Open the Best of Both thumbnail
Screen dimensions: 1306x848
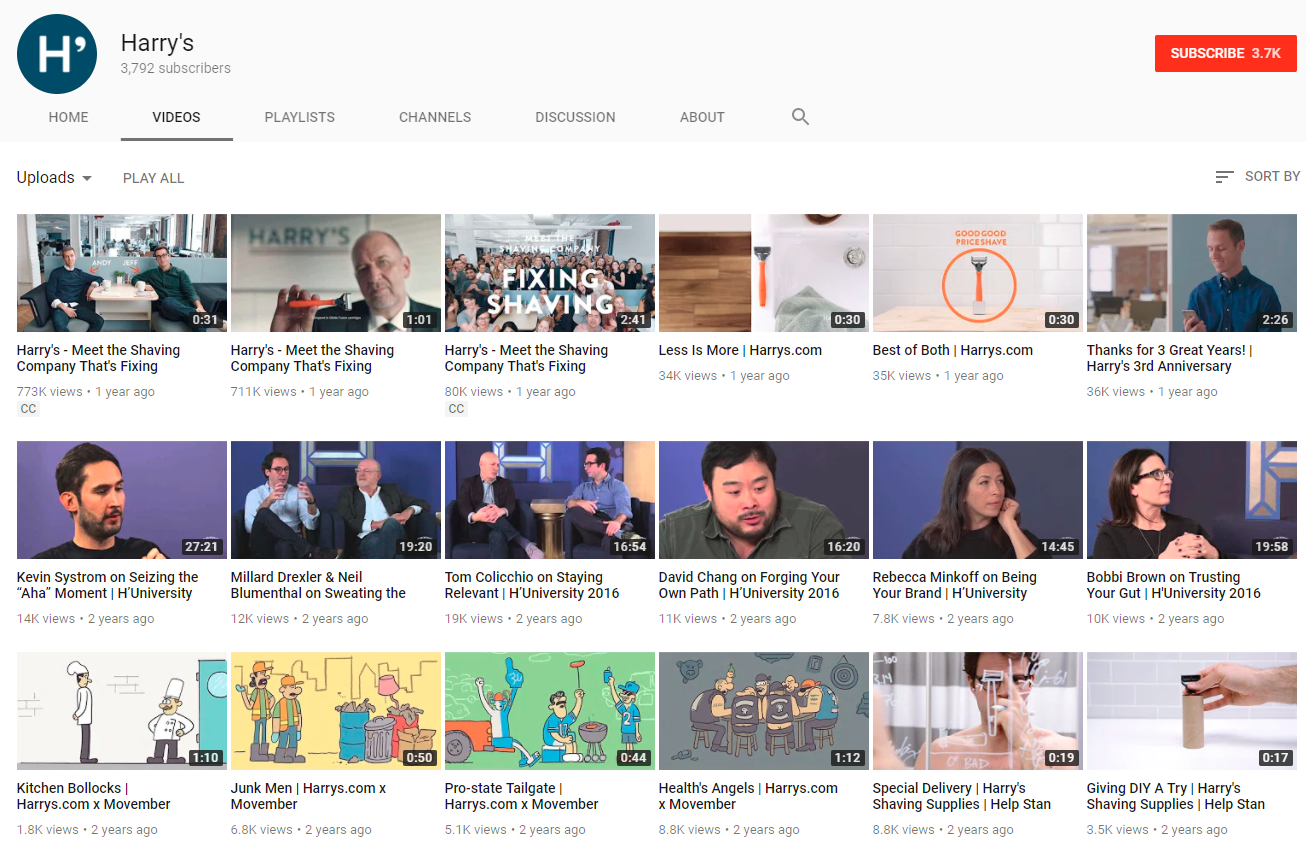coord(977,273)
